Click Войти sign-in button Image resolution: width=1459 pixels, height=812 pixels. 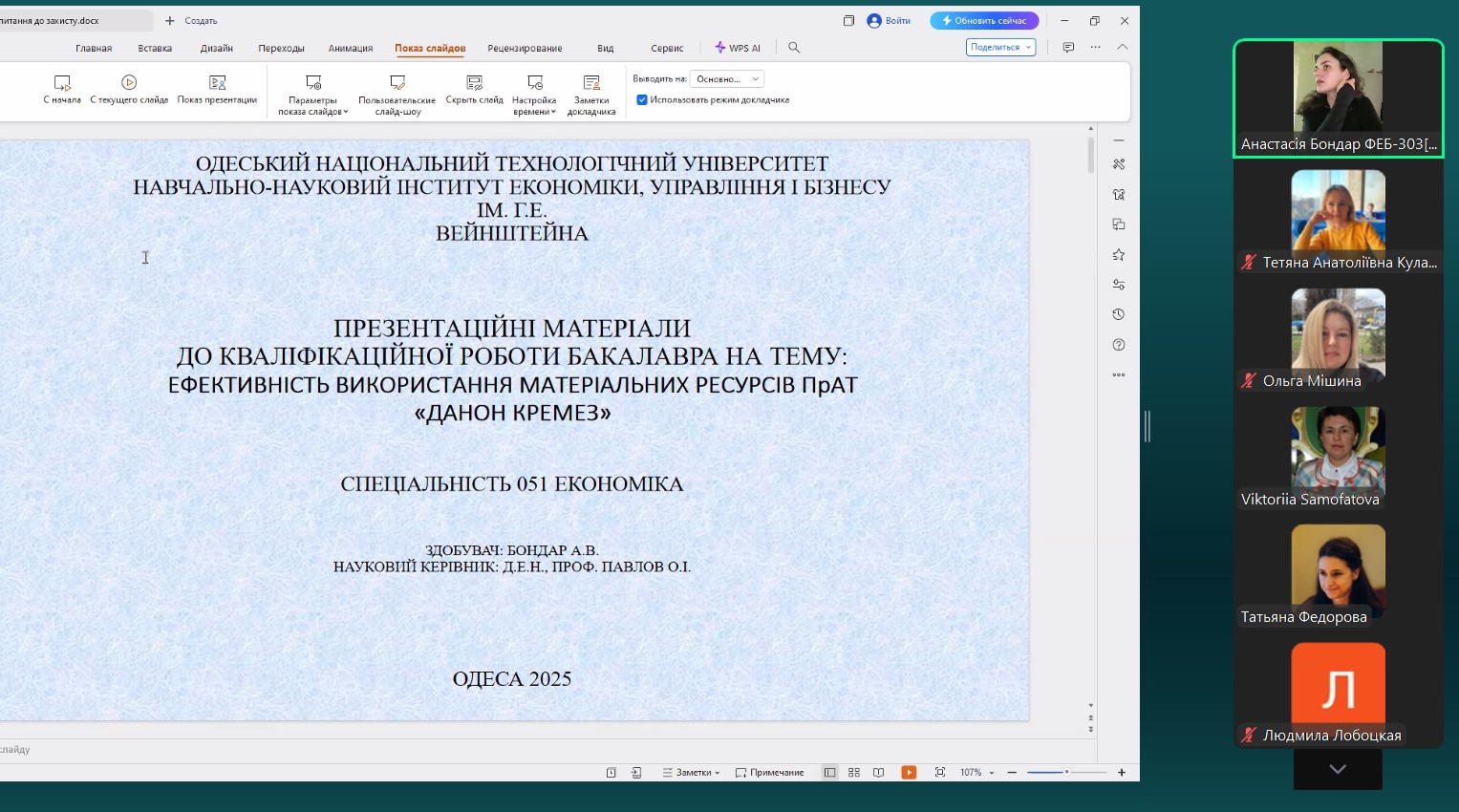click(x=889, y=20)
